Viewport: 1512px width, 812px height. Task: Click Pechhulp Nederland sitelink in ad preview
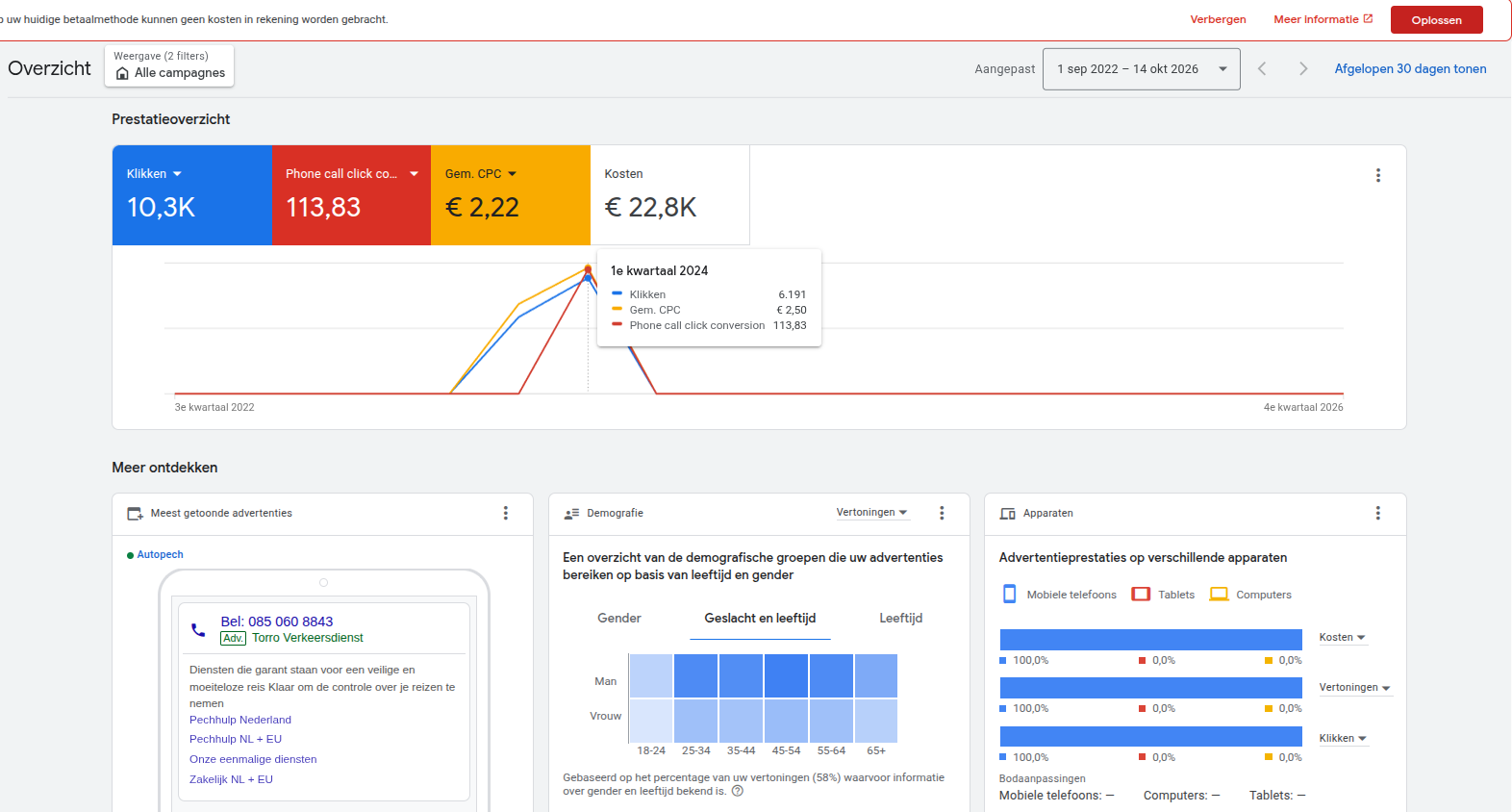(240, 720)
